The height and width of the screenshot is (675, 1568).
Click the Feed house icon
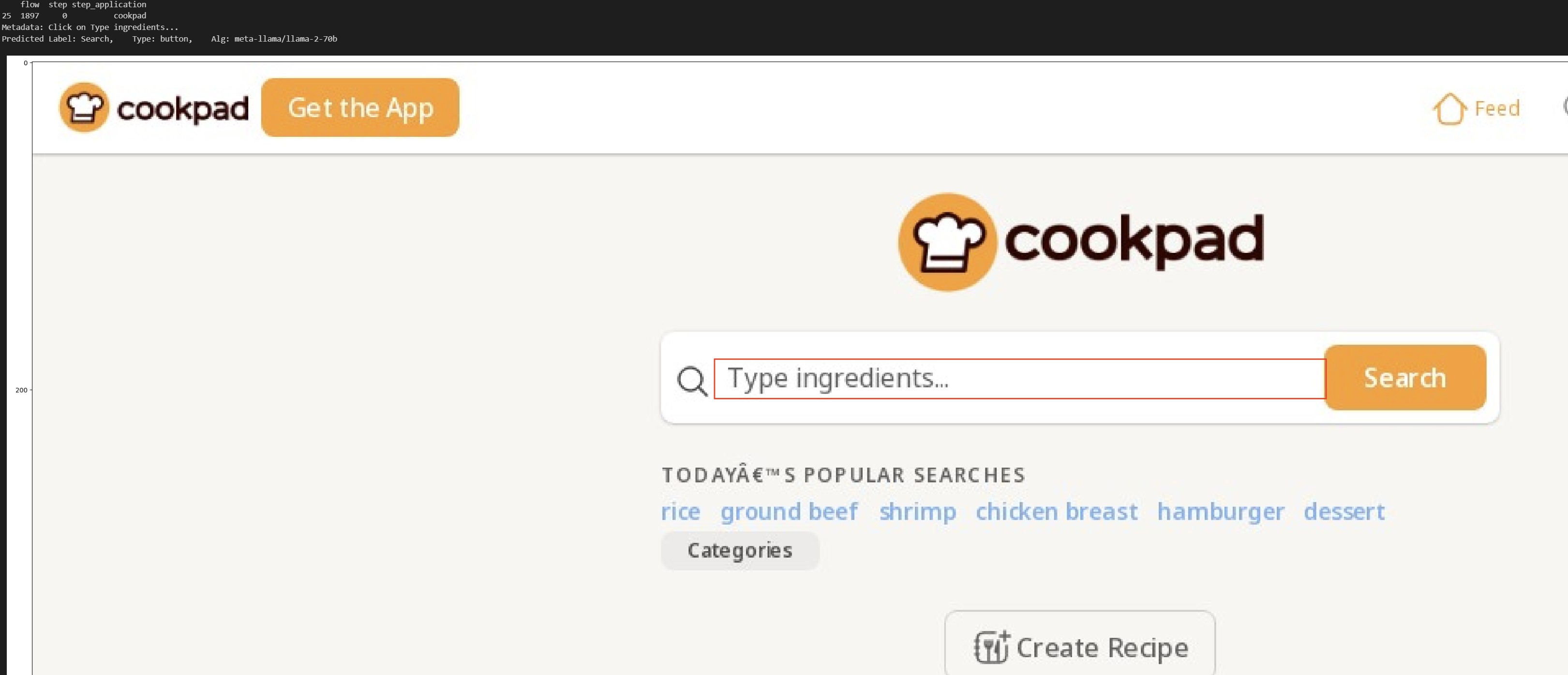(1449, 109)
